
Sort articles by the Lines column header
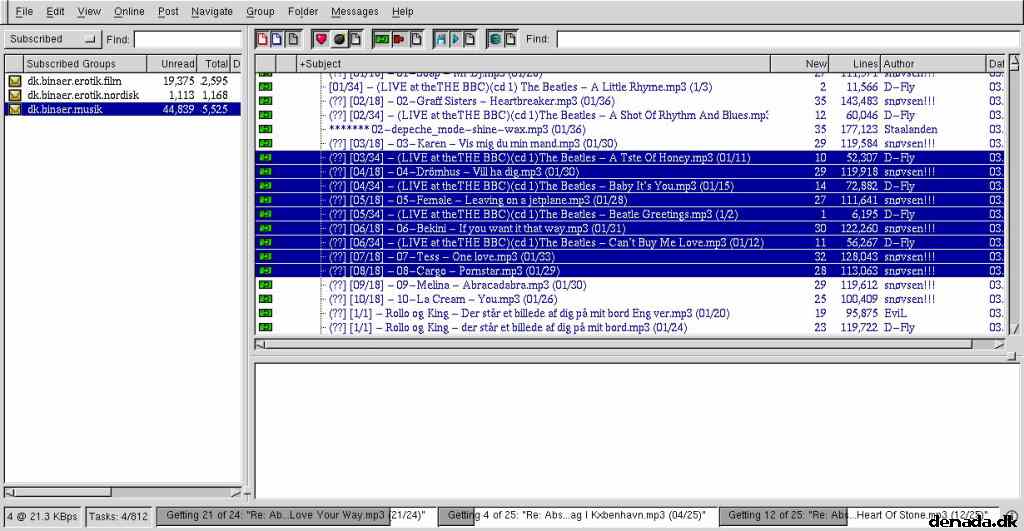(x=855, y=64)
